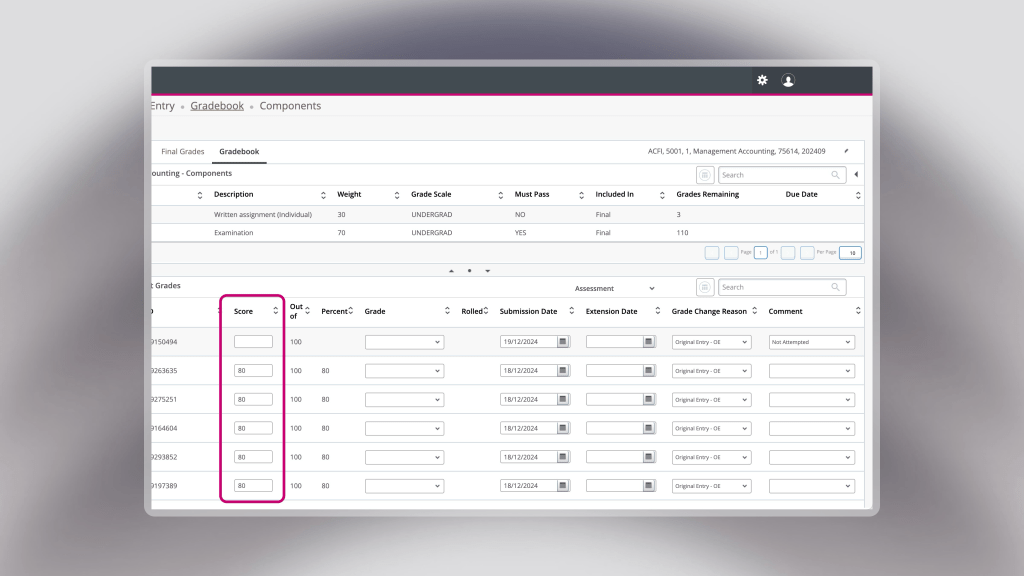Go to last page of components
The height and width of the screenshot is (576, 1024).
click(x=807, y=253)
